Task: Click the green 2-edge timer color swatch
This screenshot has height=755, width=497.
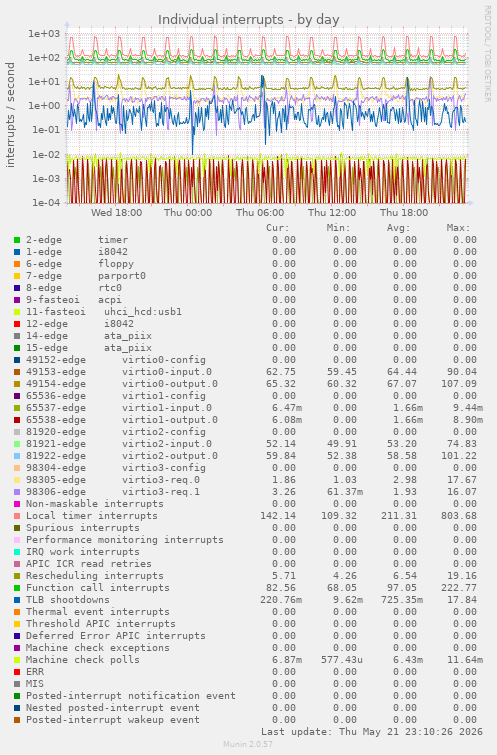Action: [x=17, y=240]
